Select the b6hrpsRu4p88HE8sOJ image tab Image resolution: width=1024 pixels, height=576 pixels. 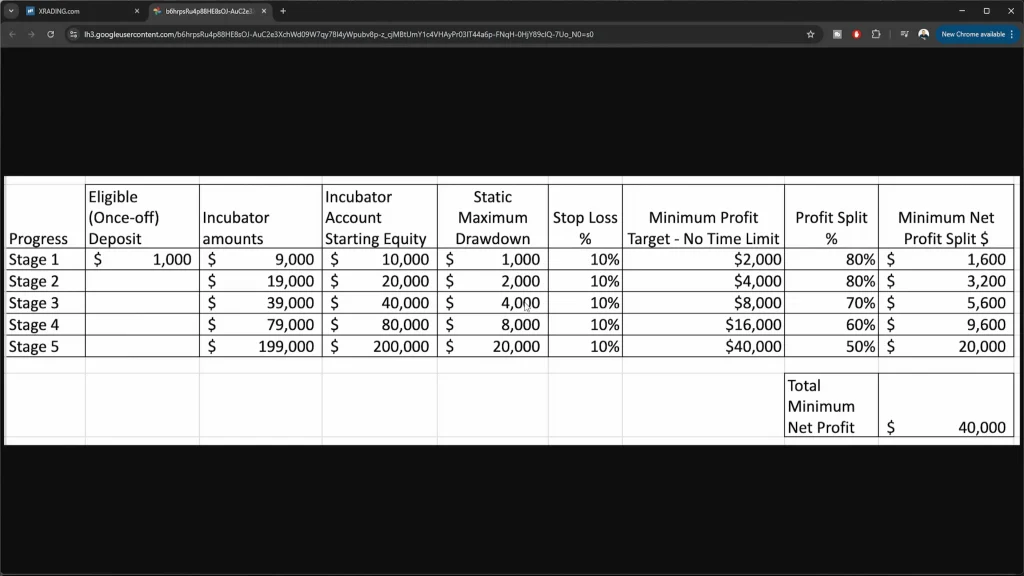coord(205,11)
